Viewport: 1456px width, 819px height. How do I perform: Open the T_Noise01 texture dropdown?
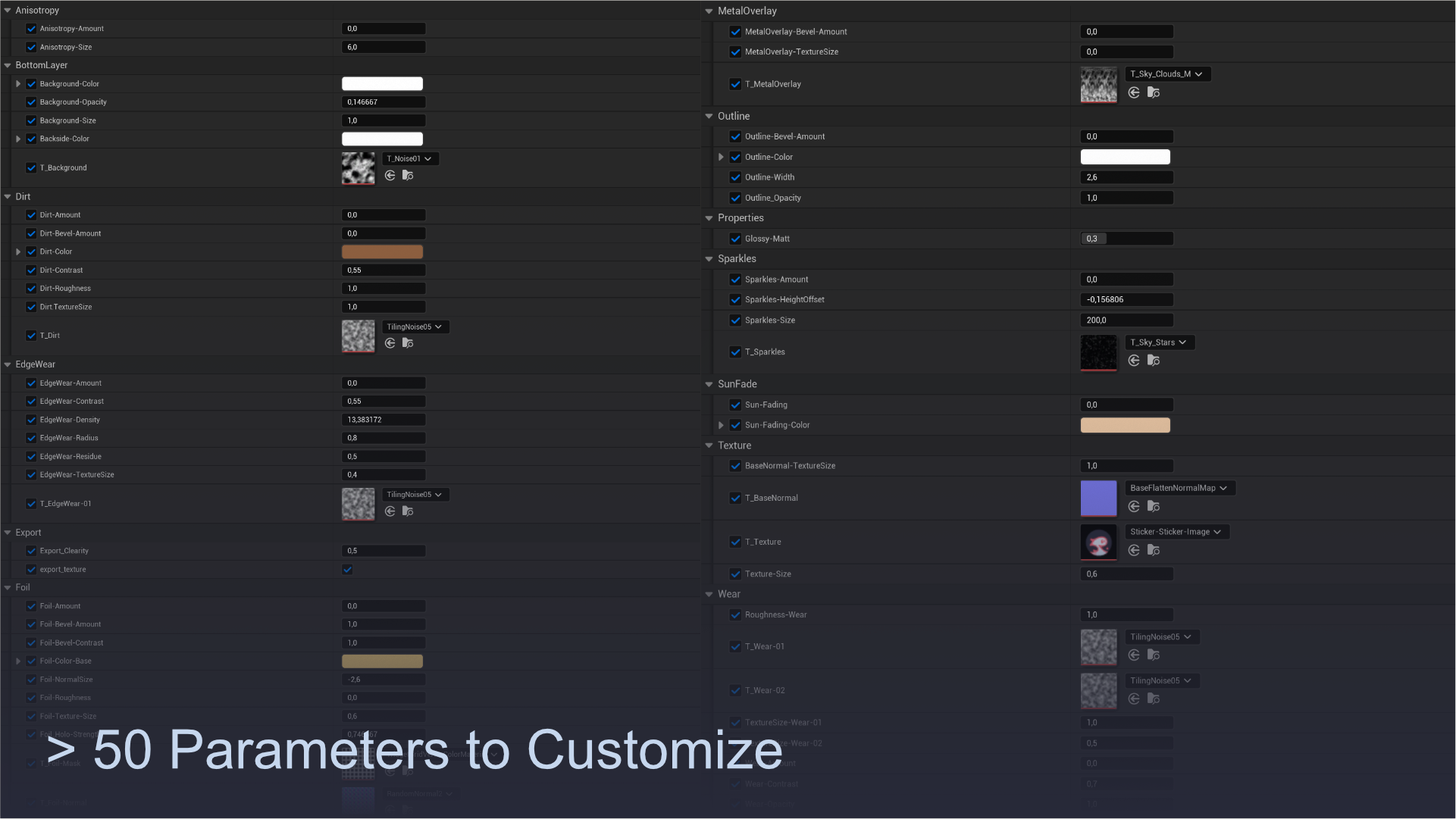tap(409, 158)
